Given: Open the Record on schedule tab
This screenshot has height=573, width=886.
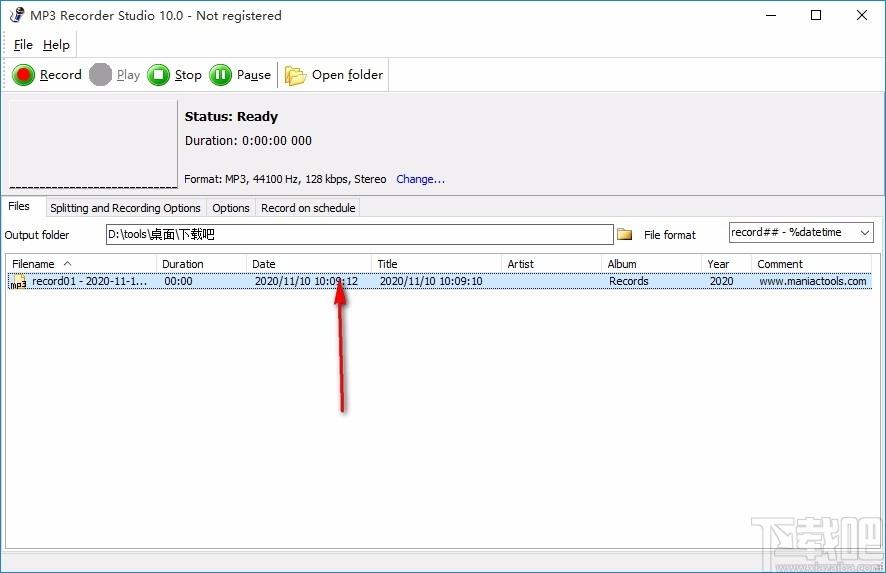Looking at the screenshot, I should [x=308, y=208].
